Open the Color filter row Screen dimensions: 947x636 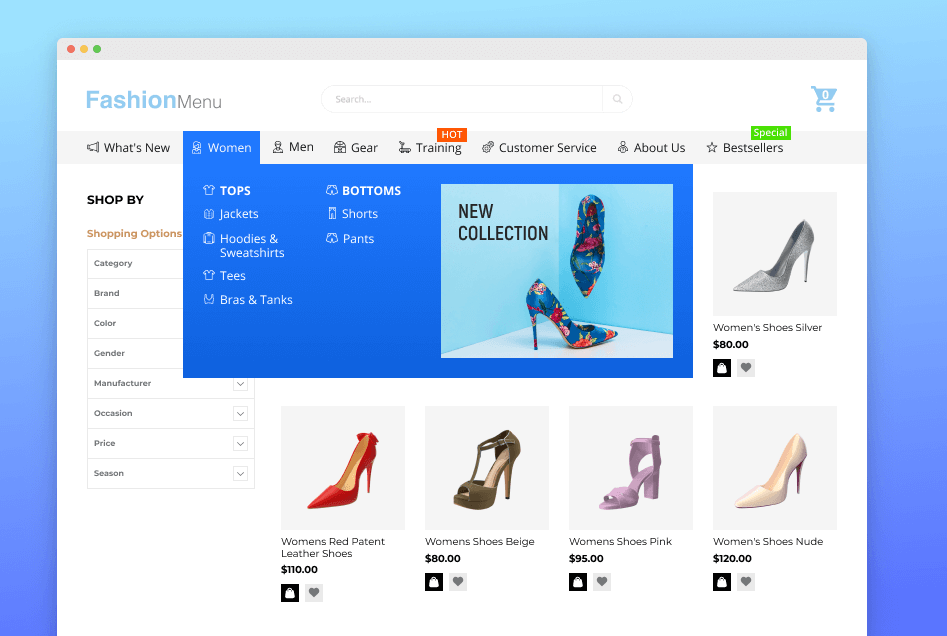coord(135,323)
